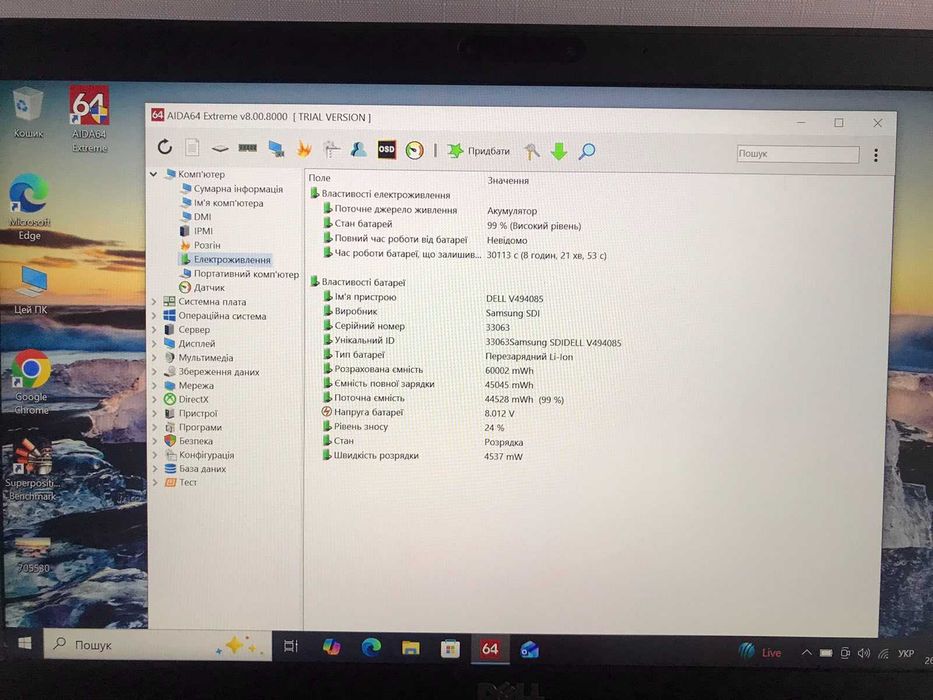933x700 pixels.
Task: Click the Google Chrome desktop shortcut
Action: coord(31,382)
